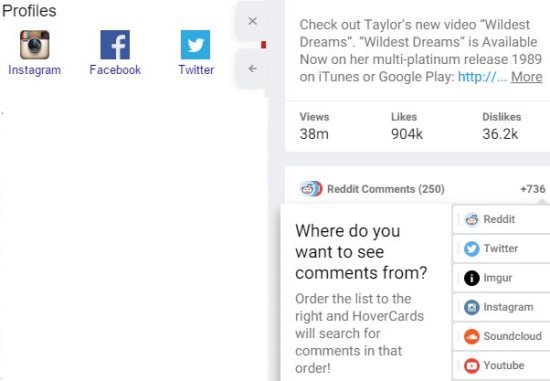Select Imgur in the comment sources list

tap(502, 278)
